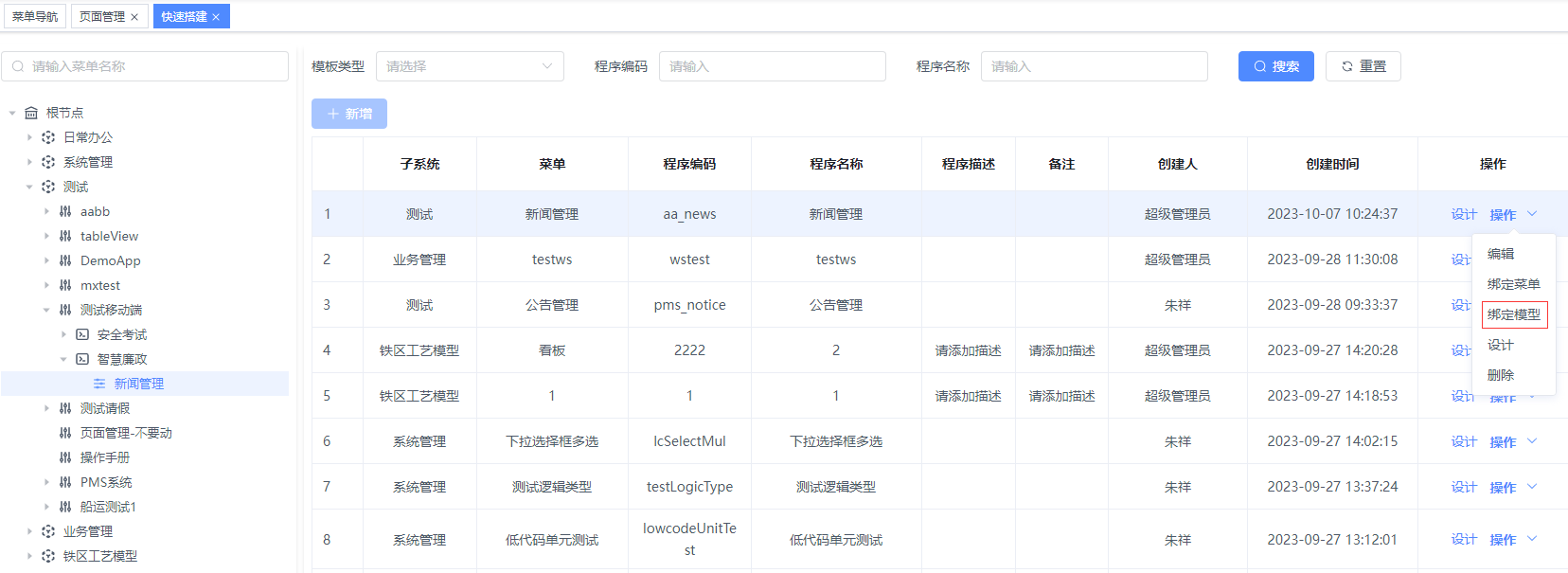The height and width of the screenshot is (573, 1568).
Task: Close the 页面管理 tab
Action: pos(134,17)
